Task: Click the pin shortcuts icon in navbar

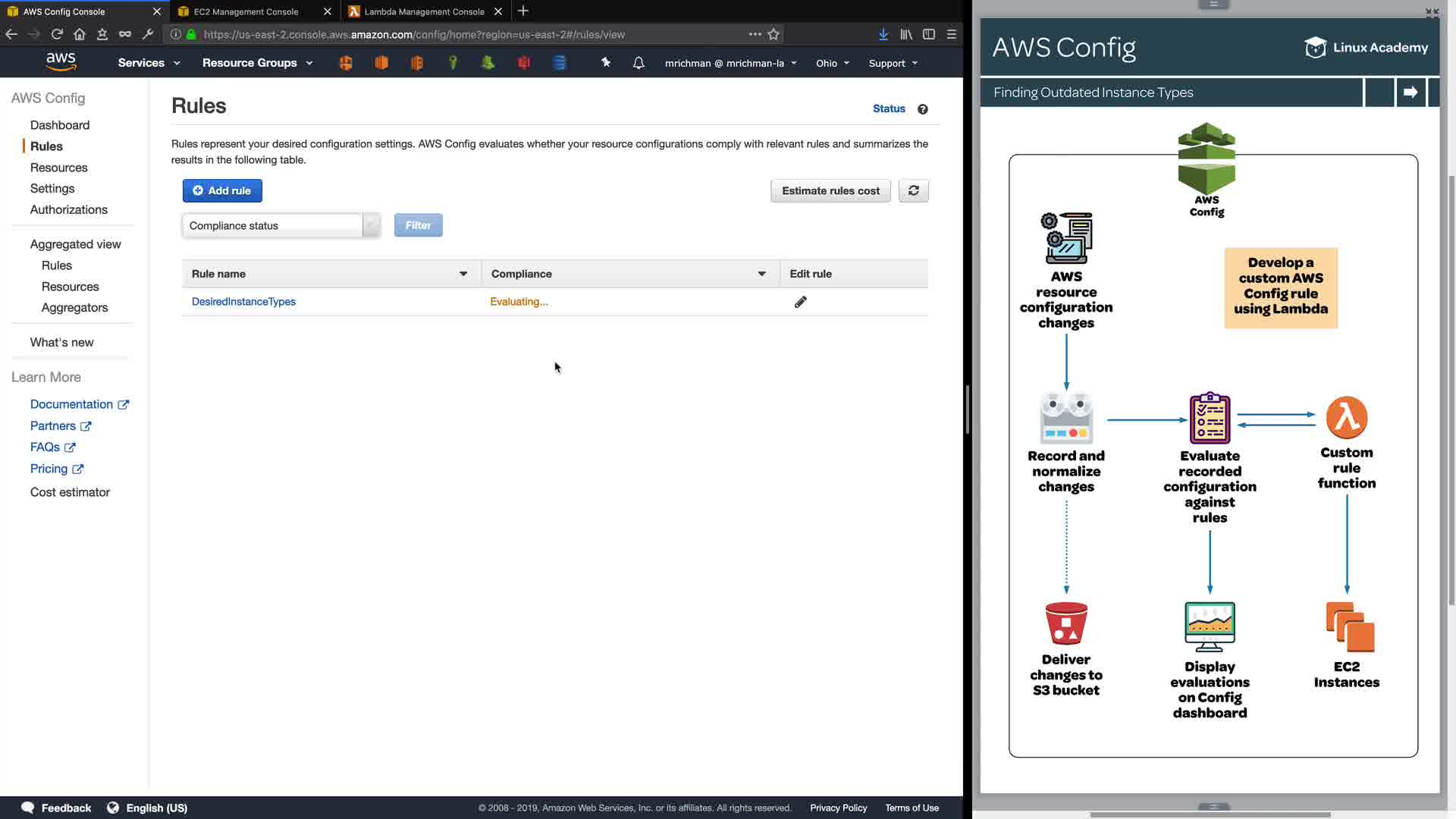Action: 605,63
